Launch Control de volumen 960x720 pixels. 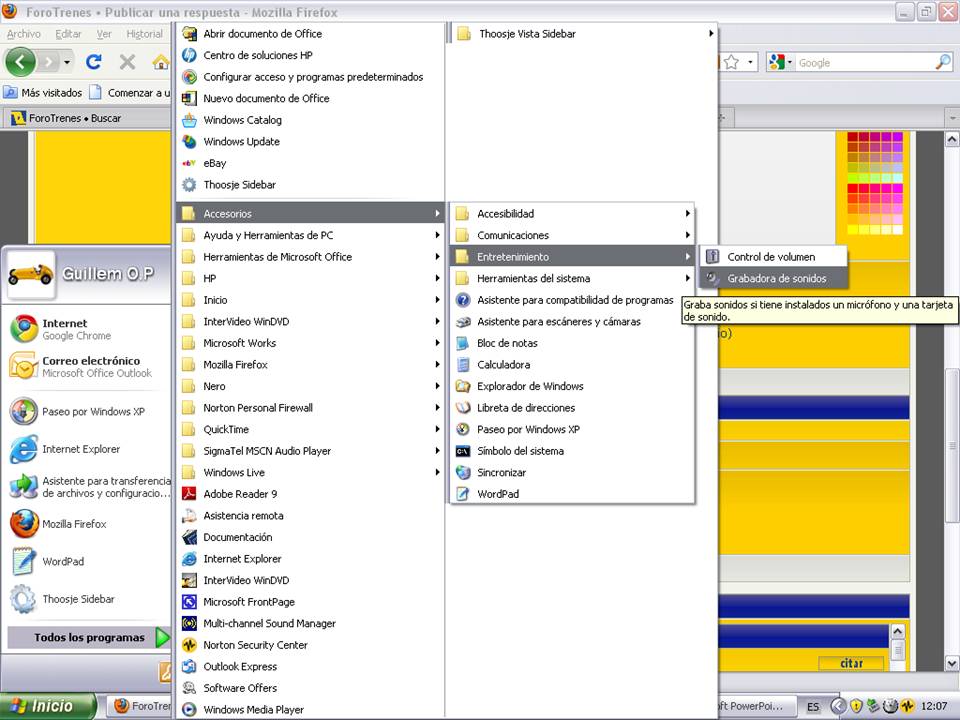pyautogui.click(x=773, y=257)
